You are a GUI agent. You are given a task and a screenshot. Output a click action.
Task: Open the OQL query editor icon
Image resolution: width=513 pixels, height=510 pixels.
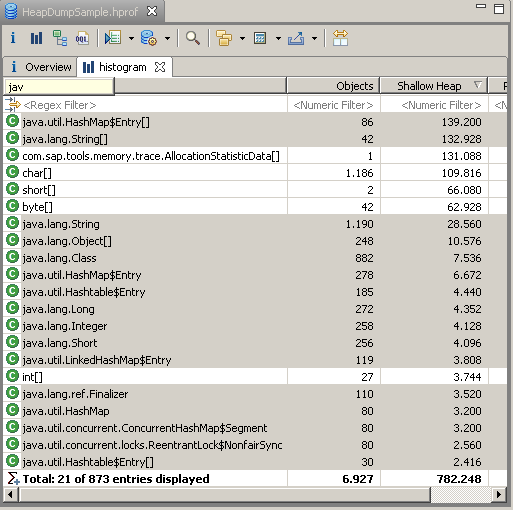(x=82, y=38)
